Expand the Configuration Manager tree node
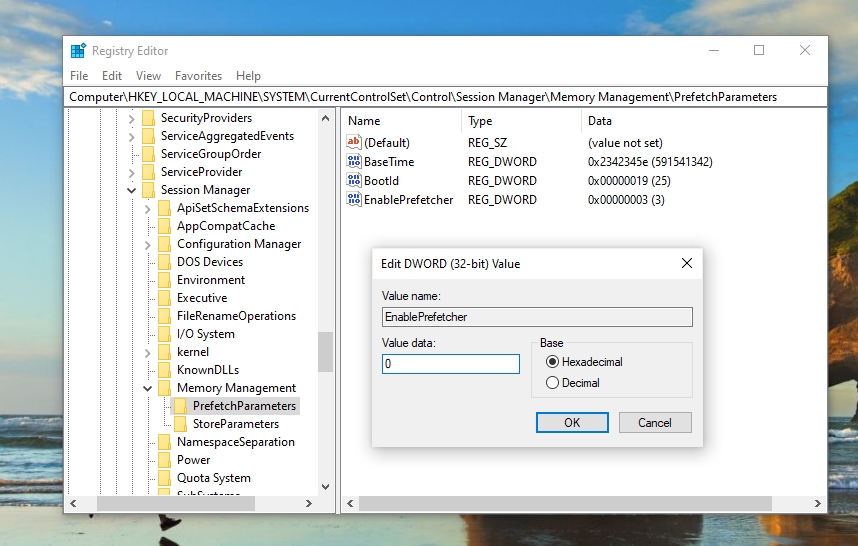The image size is (858, 546). [147, 244]
